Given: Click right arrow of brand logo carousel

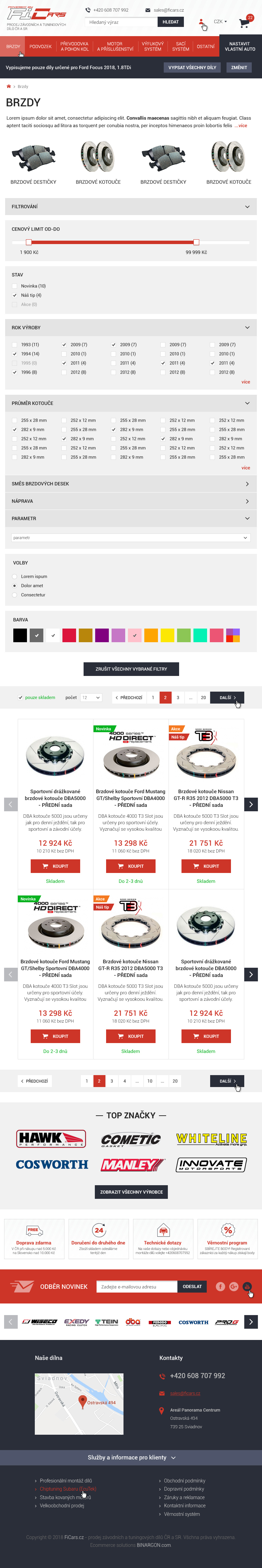Looking at the screenshot, I should [x=250, y=1322].
